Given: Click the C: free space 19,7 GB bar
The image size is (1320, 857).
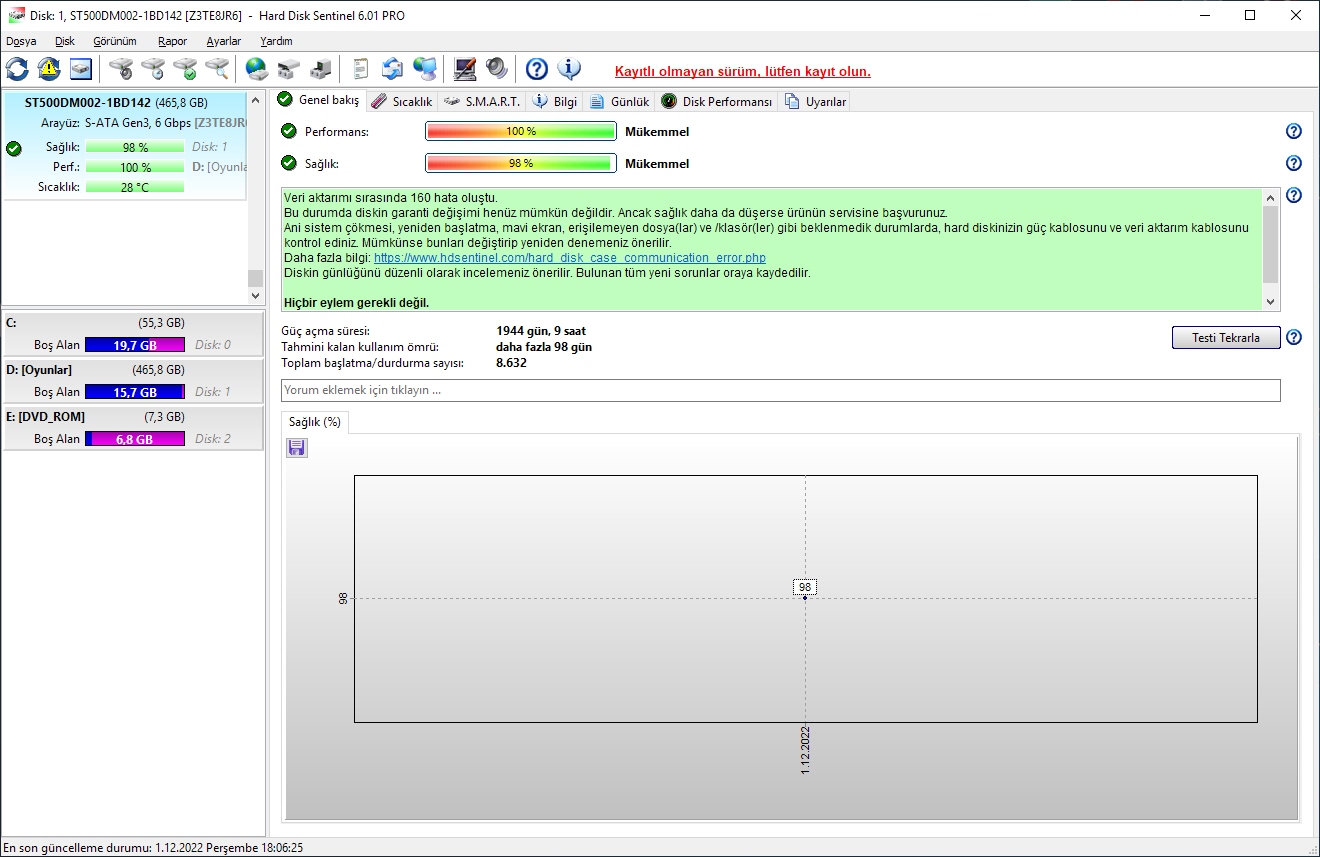Looking at the screenshot, I should click(x=135, y=345).
